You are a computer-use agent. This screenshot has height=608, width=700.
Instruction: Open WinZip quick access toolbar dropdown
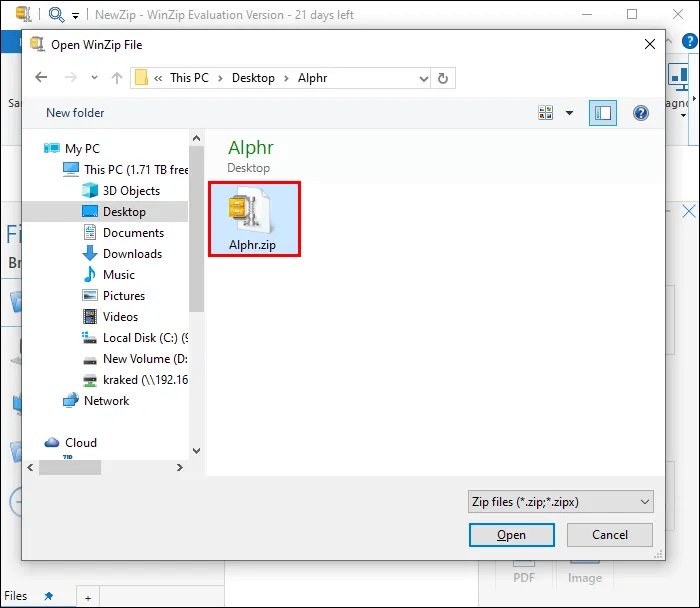(75, 16)
